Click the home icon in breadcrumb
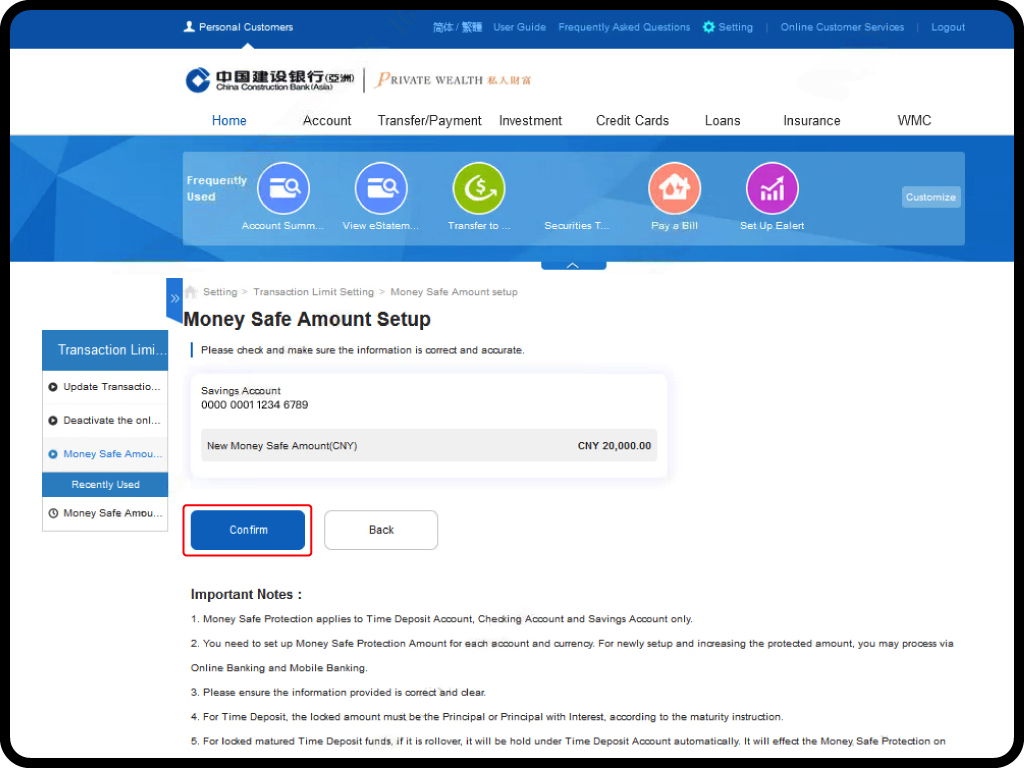Viewport: 1024px width, 768px height. 190,292
